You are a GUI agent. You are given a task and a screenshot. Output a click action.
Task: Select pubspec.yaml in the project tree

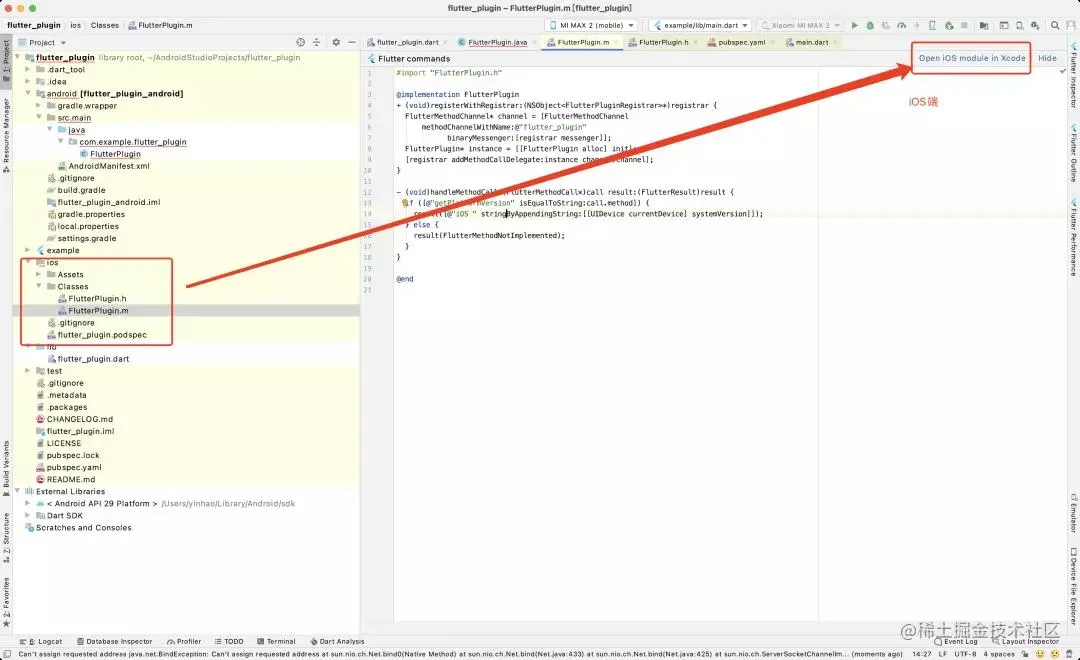click(74, 467)
